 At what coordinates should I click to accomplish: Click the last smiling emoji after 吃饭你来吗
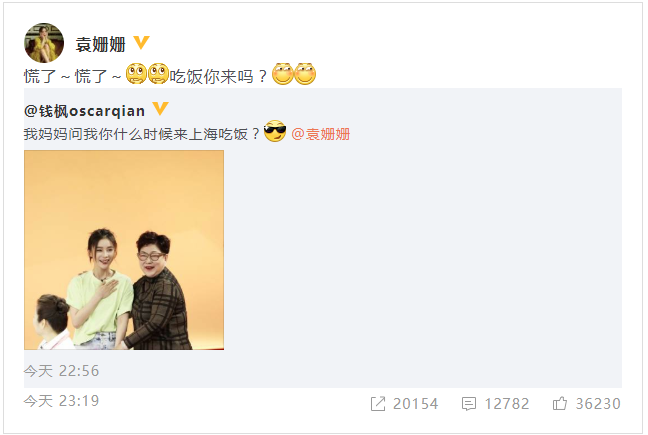(x=305, y=74)
